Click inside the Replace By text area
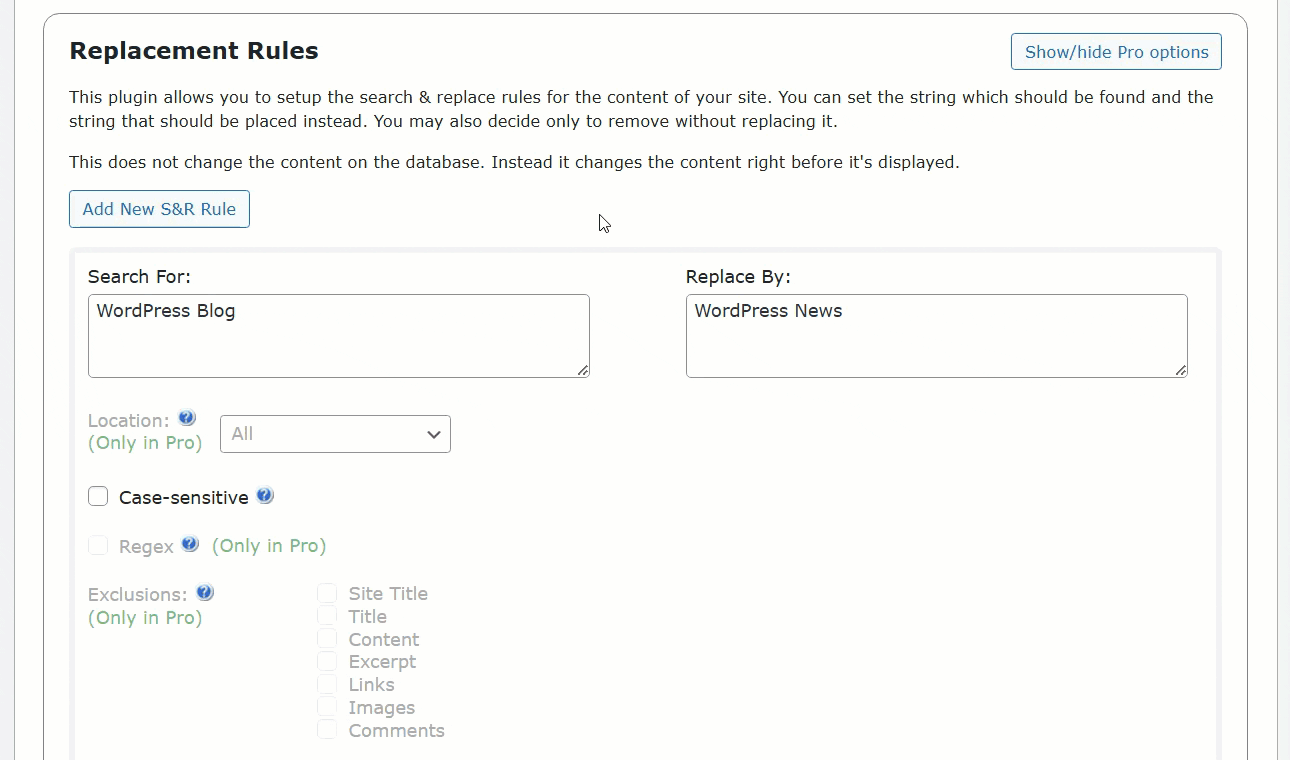The width and height of the screenshot is (1290, 760). click(937, 336)
